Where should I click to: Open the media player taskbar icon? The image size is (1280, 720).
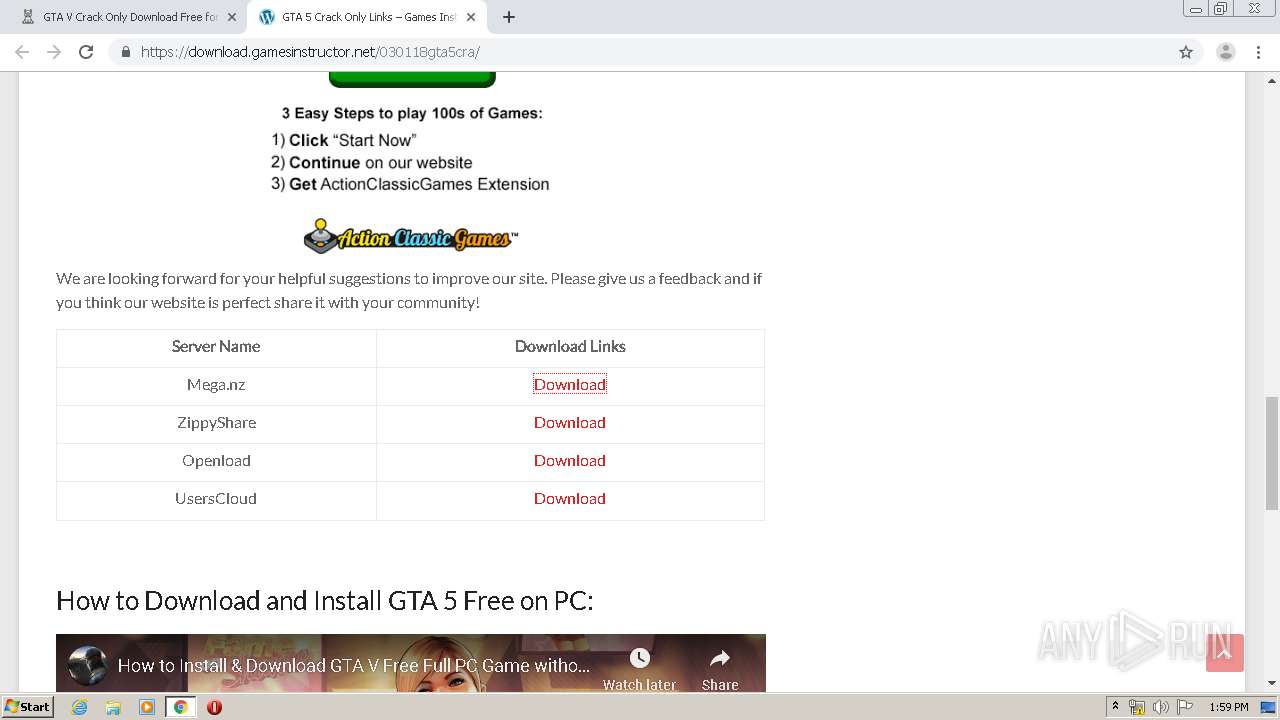coord(147,707)
